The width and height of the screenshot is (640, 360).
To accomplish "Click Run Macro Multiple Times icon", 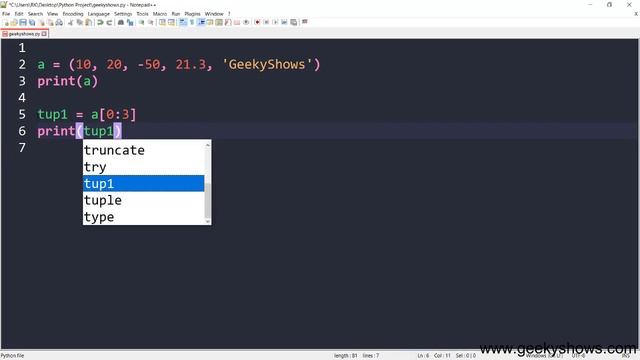I will 284,22.
